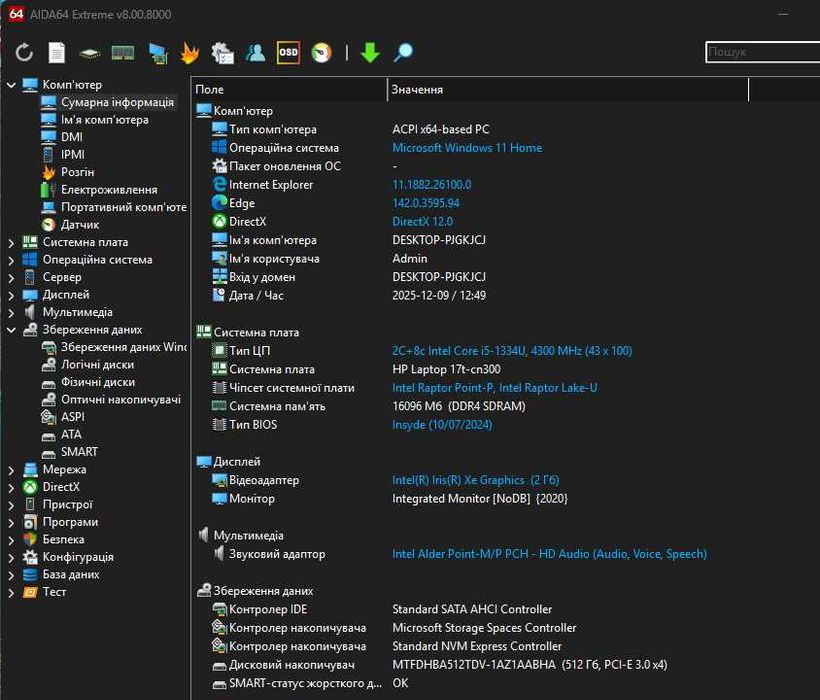Open the Intel Alder Point HD Audio link

tap(549, 554)
